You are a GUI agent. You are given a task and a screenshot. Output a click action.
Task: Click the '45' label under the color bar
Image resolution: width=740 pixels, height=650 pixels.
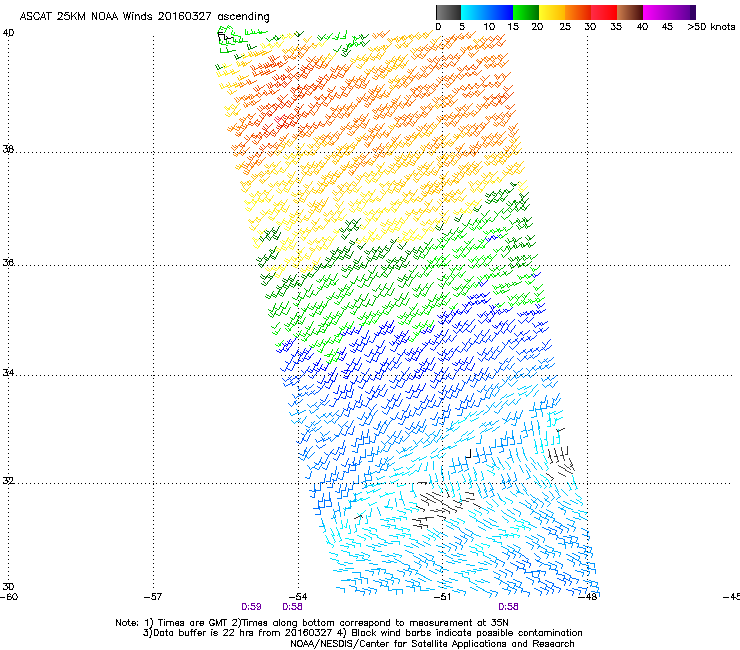tap(667, 27)
